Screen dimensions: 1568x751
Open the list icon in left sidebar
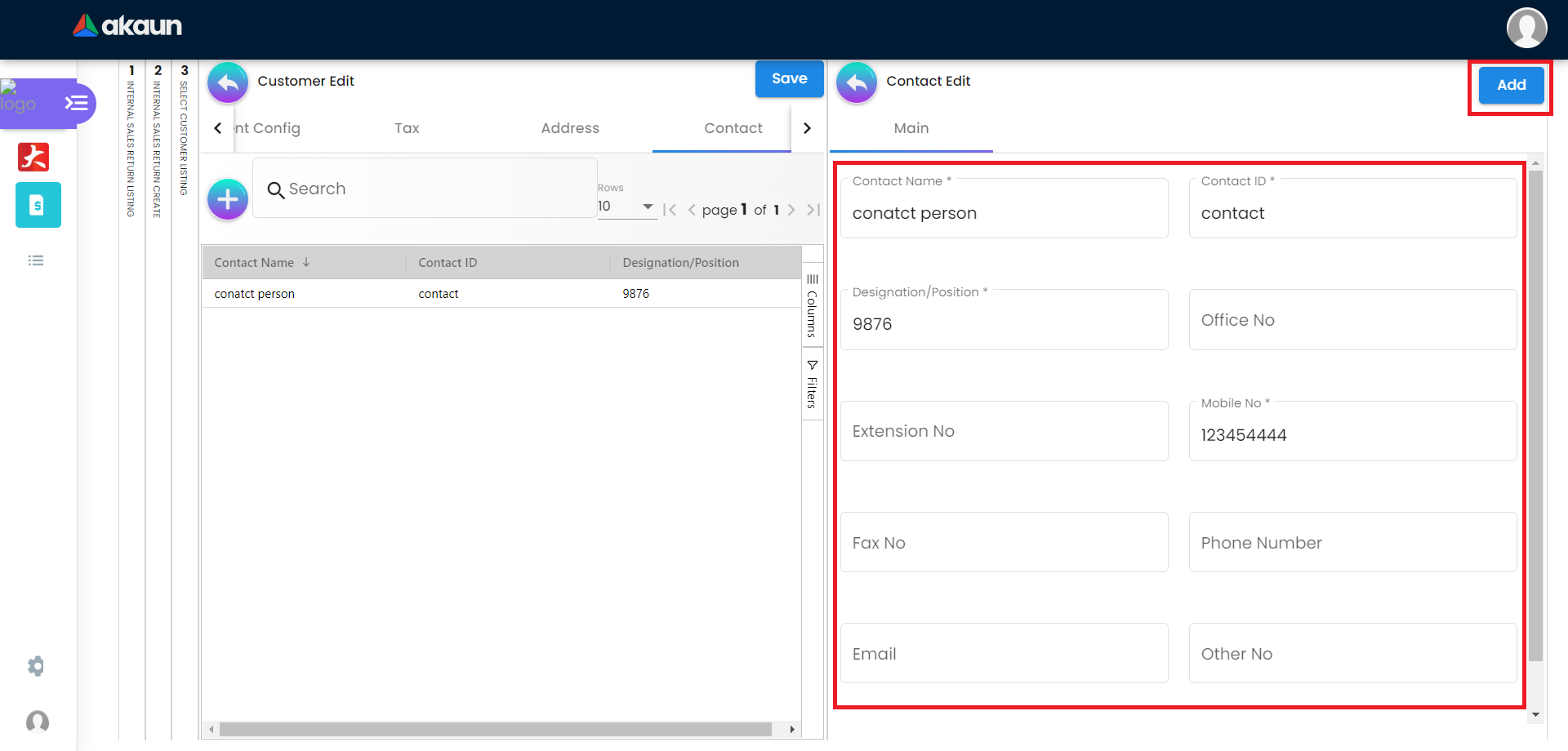(36, 260)
